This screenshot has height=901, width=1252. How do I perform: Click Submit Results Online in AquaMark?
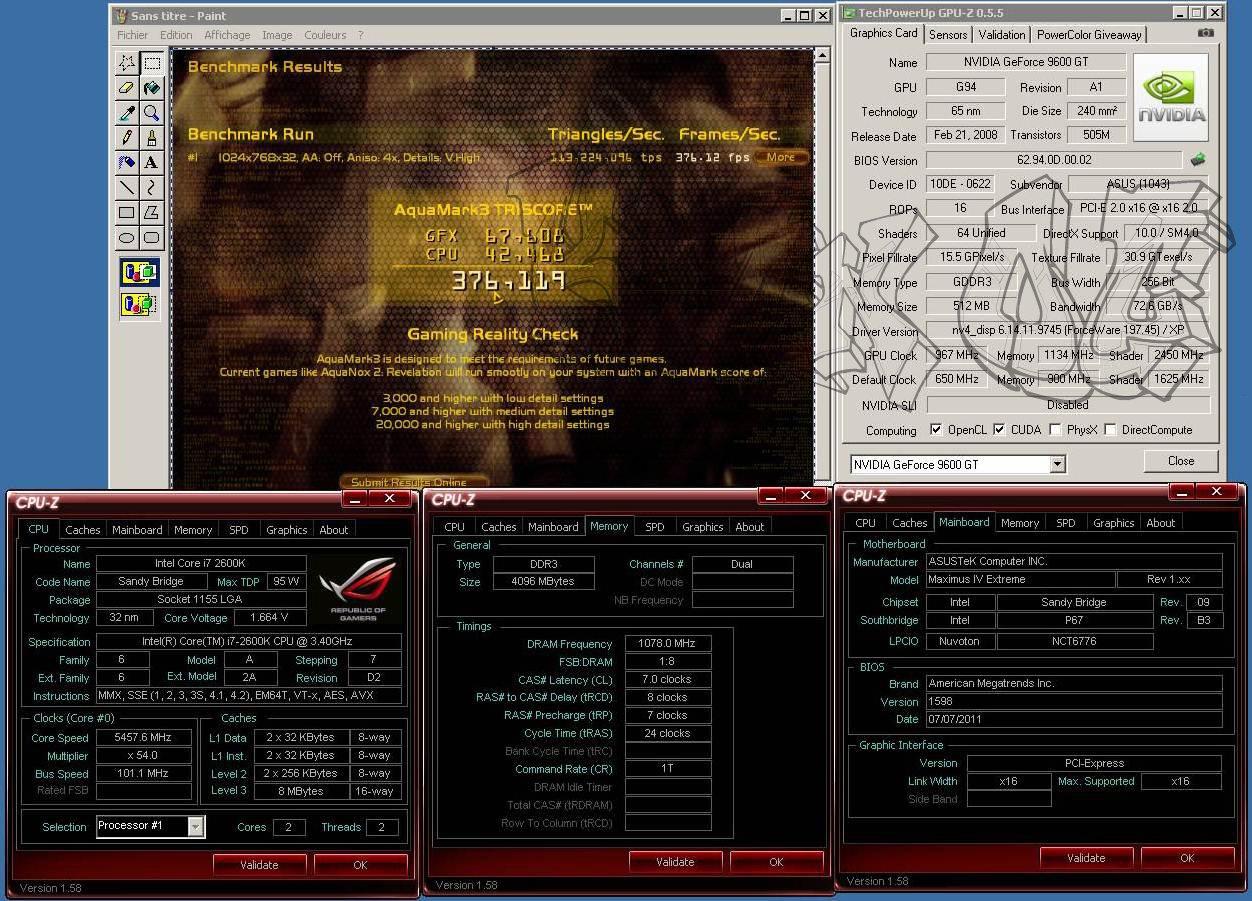pos(414,482)
